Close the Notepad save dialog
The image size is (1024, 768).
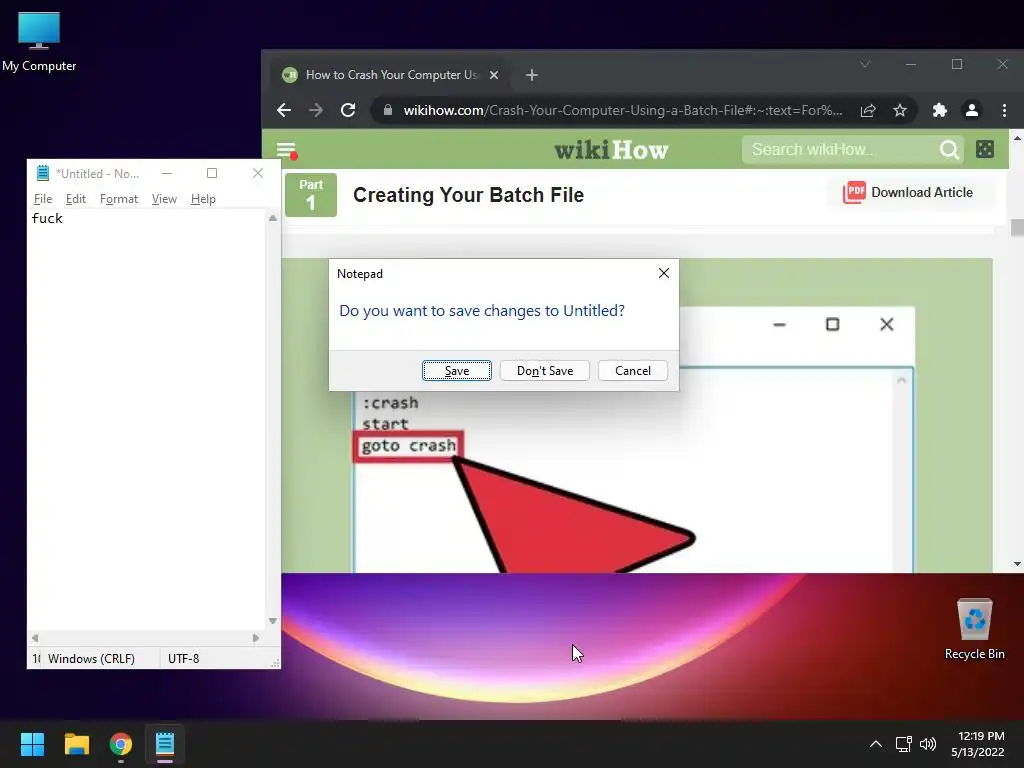(664, 273)
